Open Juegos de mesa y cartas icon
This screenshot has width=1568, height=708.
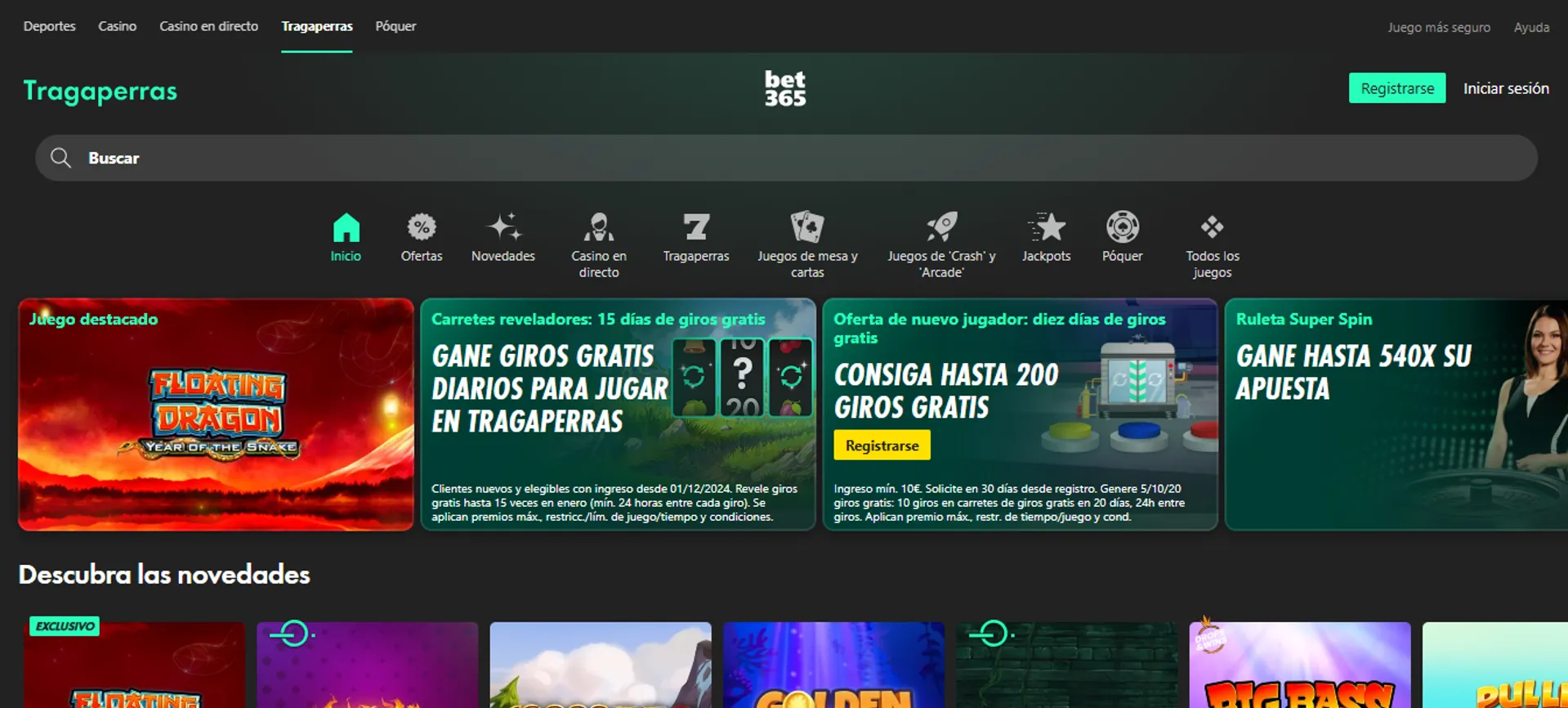[x=807, y=227]
